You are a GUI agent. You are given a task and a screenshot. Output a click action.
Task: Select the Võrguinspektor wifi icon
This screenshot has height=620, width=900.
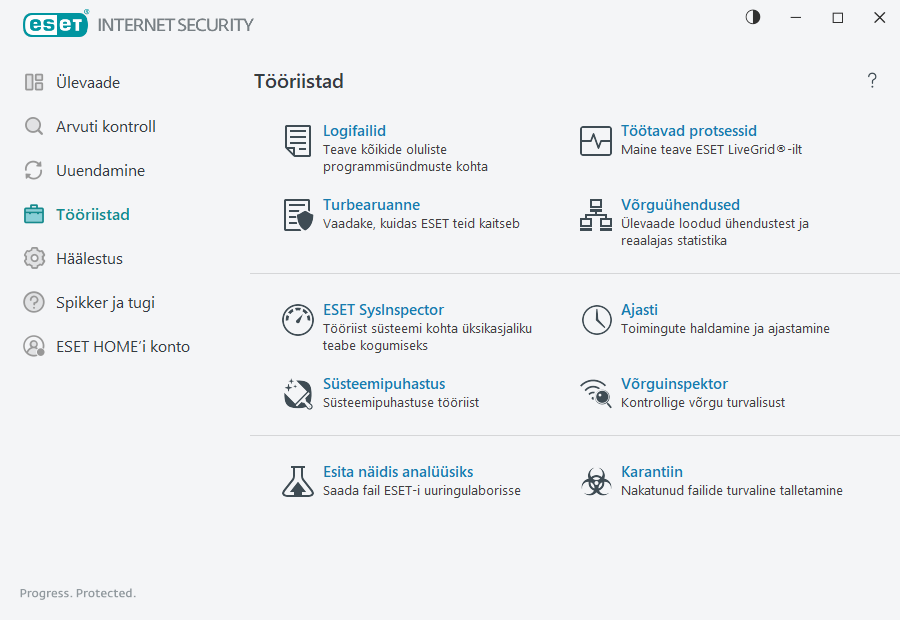coord(596,394)
